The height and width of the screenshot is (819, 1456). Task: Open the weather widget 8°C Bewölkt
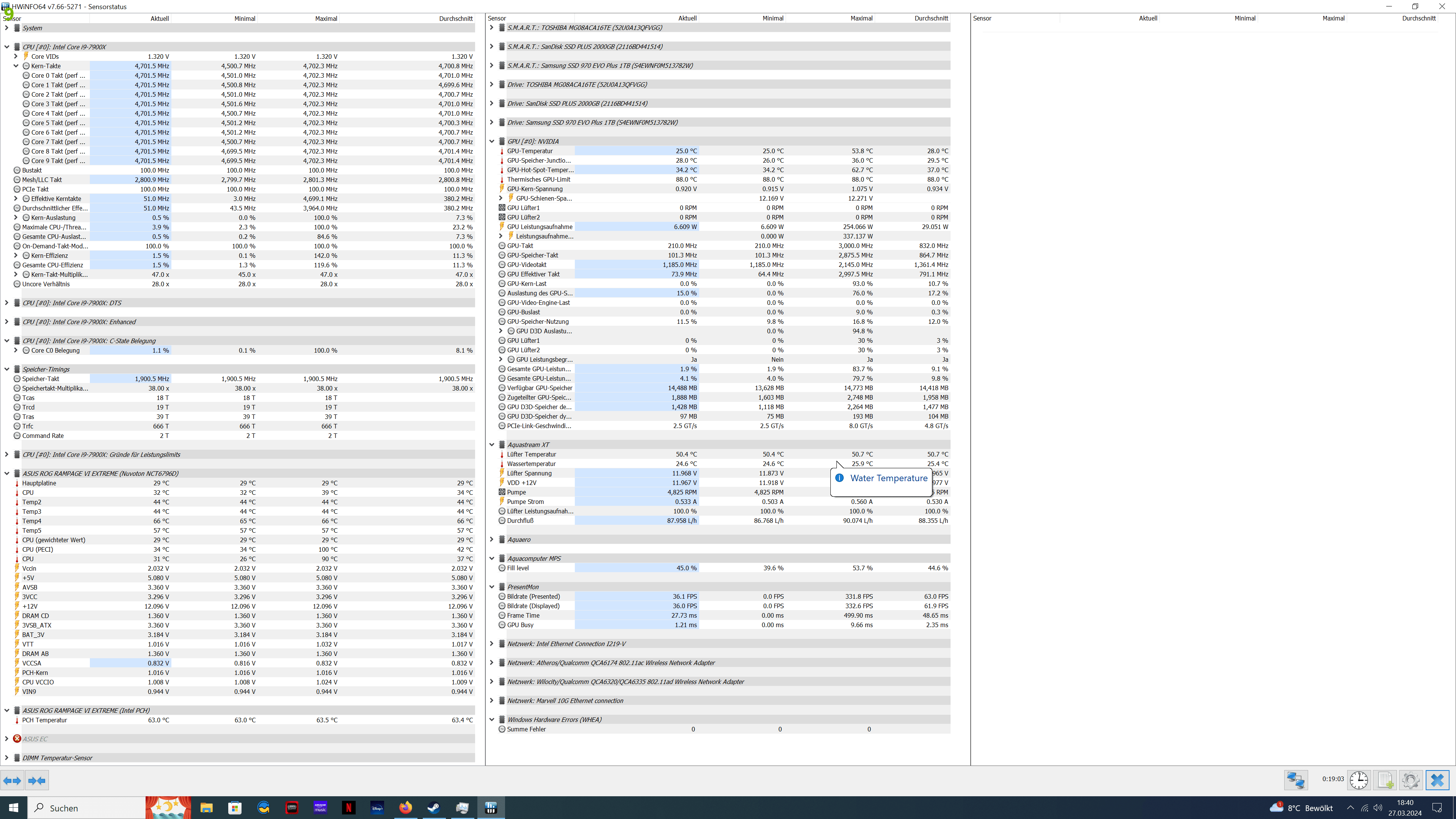point(1302,808)
